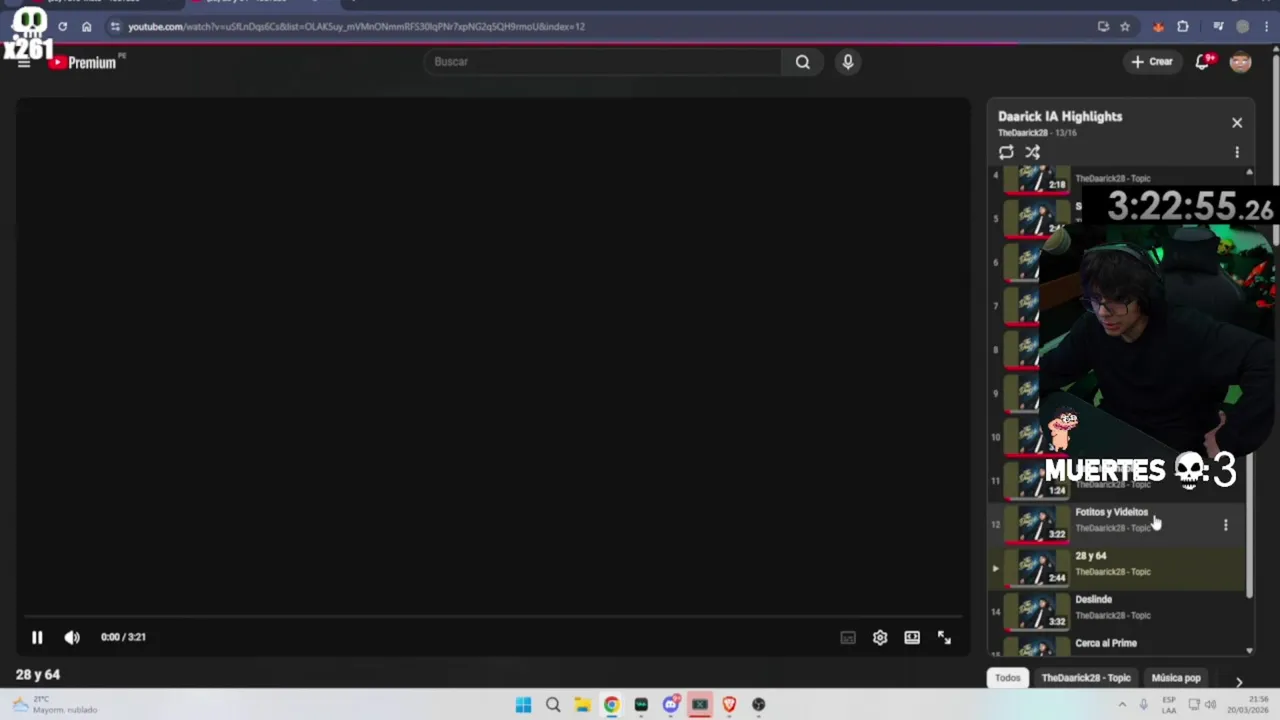
Task: Open the YouTube notifications bell
Action: [1204, 62]
